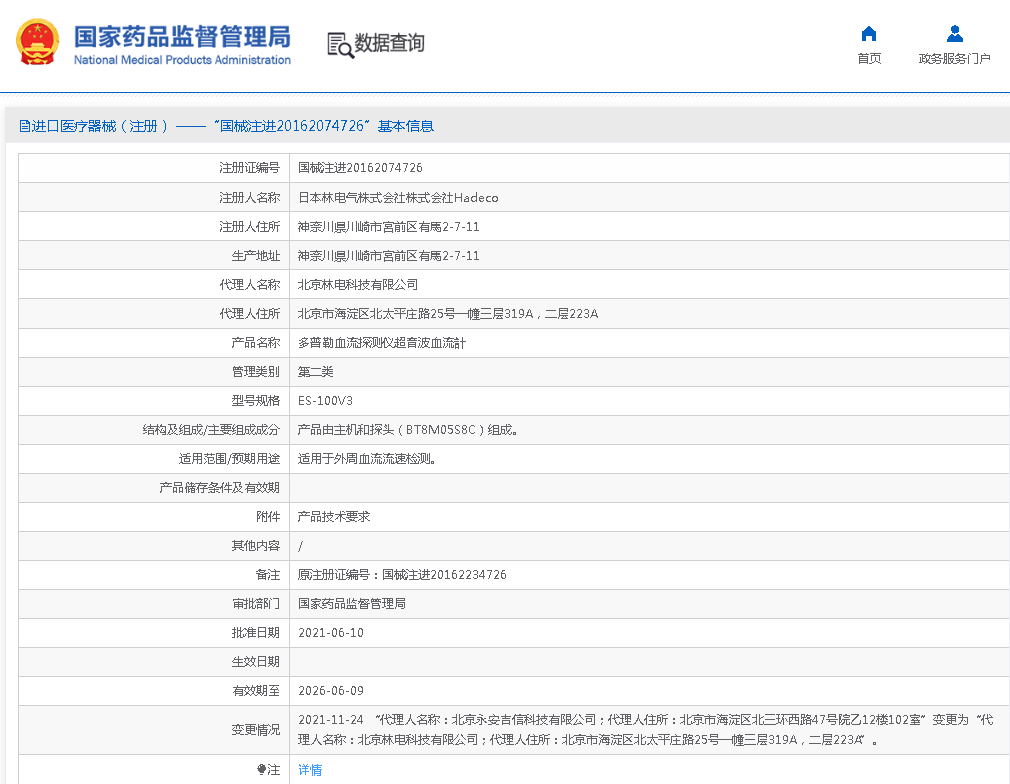Open the 数据查询 data query tool
This screenshot has width=1010, height=784.
389,44
